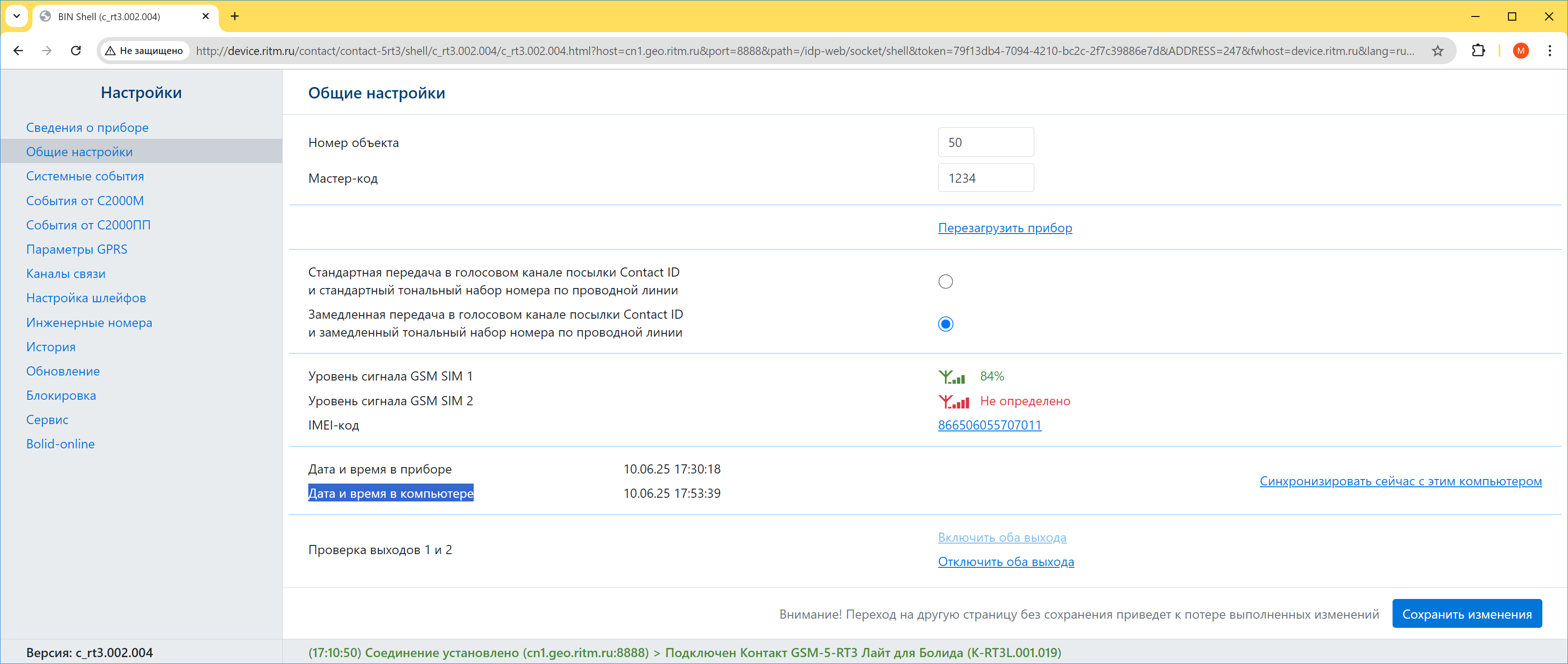Click the 84% signal value
The height and width of the screenshot is (664, 1568).
tap(992, 377)
